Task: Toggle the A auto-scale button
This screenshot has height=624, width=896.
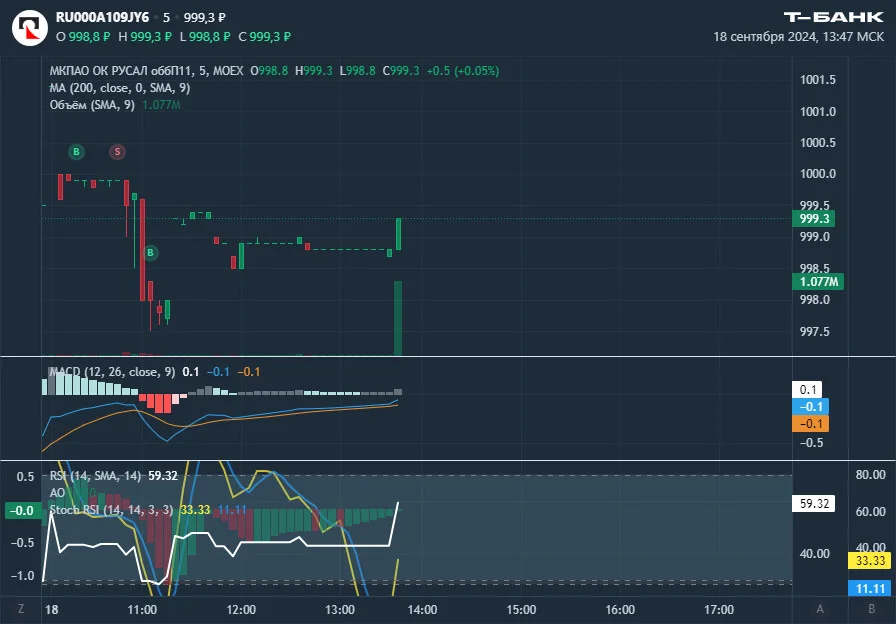Action: (x=820, y=609)
